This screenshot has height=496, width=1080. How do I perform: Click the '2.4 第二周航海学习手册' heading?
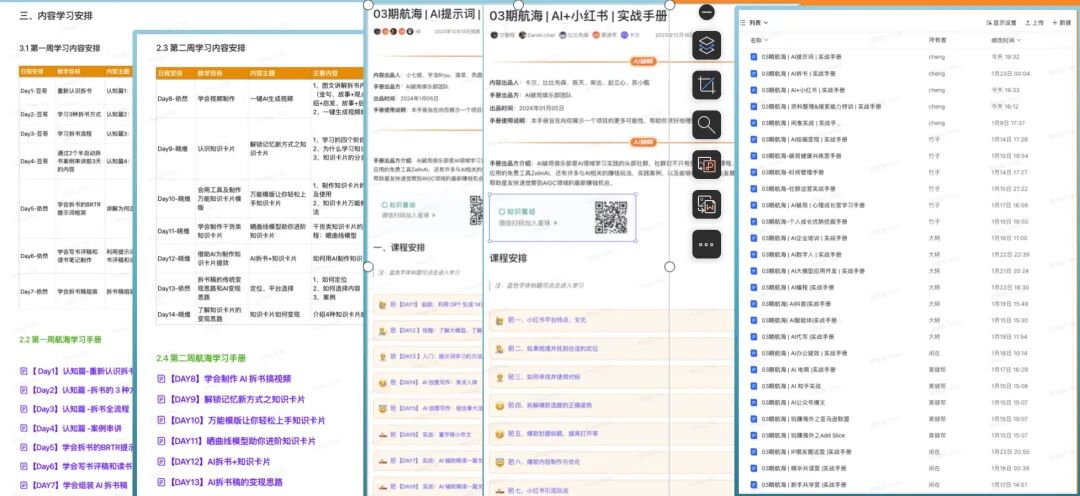[200, 358]
